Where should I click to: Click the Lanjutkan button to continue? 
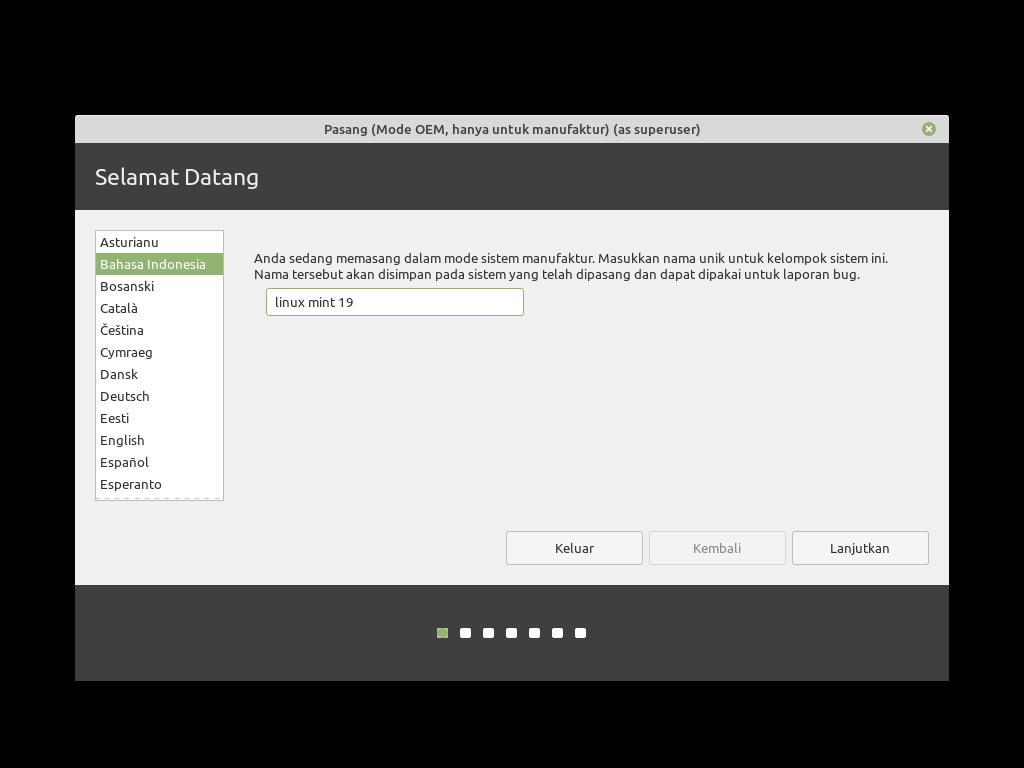(860, 548)
